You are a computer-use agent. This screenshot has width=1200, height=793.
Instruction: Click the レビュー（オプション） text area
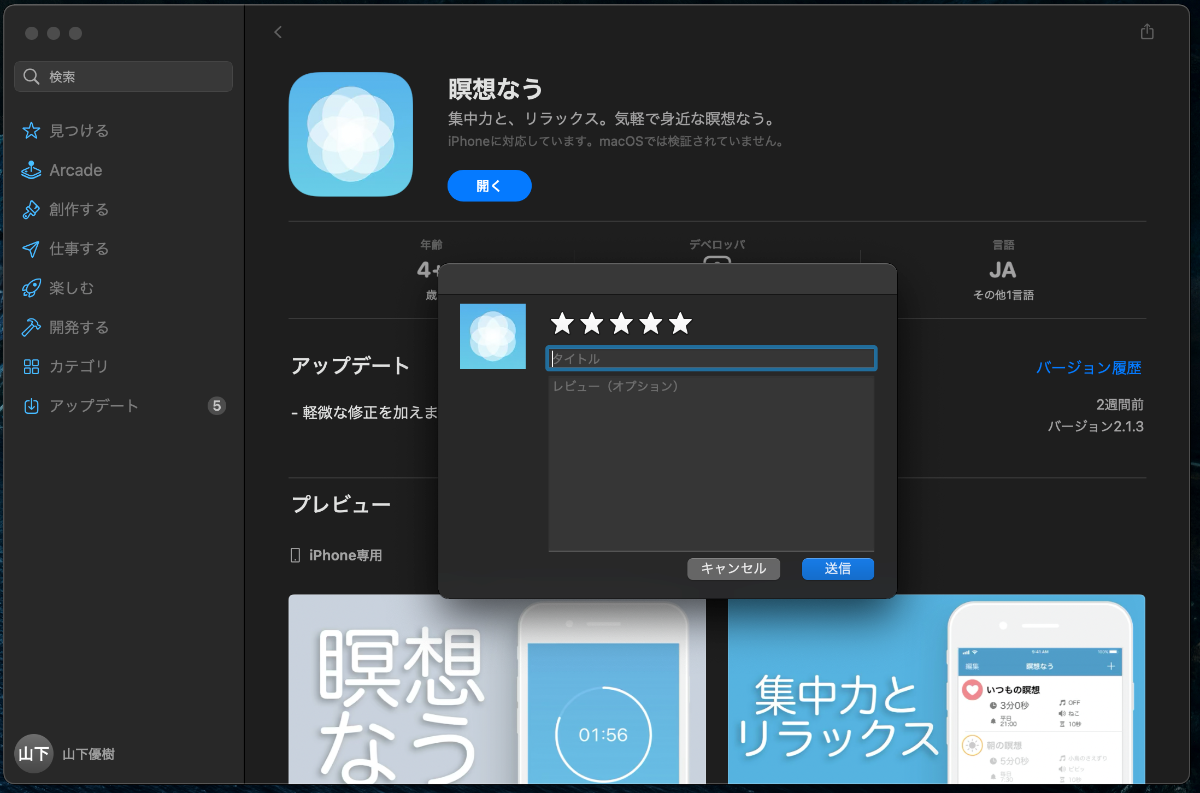pos(712,463)
